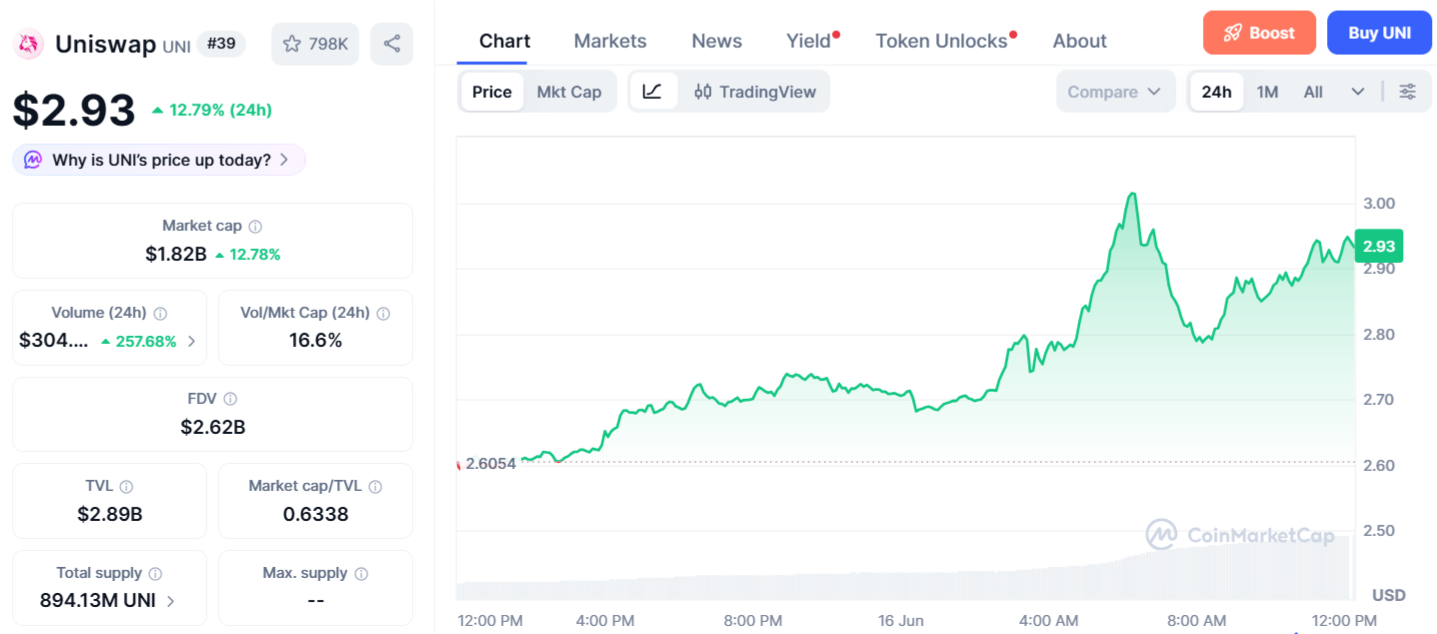1437x634 pixels.
Task: Click the USD currency label on chart
Action: point(1389,595)
